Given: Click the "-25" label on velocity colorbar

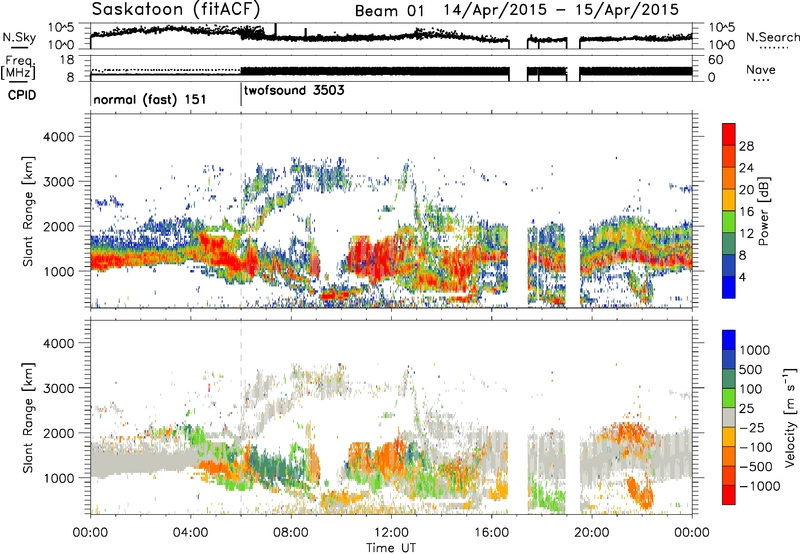Looking at the screenshot, I should tap(753, 428).
